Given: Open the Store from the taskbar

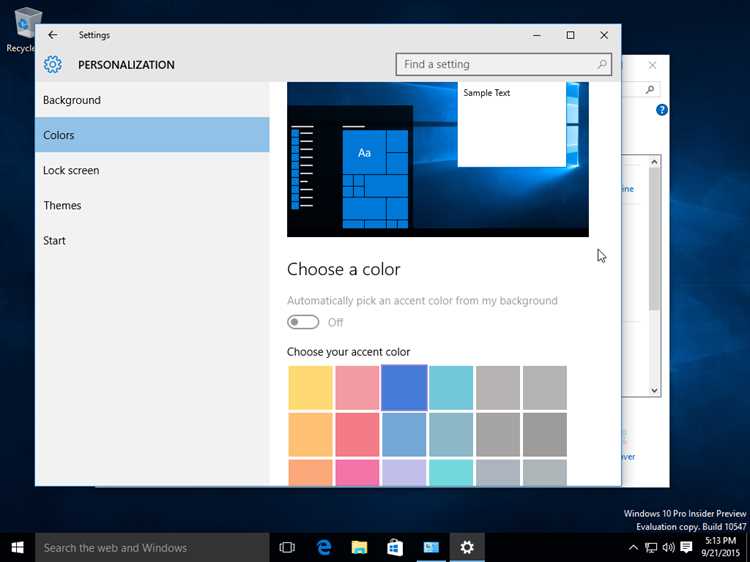Looking at the screenshot, I should click(395, 547).
